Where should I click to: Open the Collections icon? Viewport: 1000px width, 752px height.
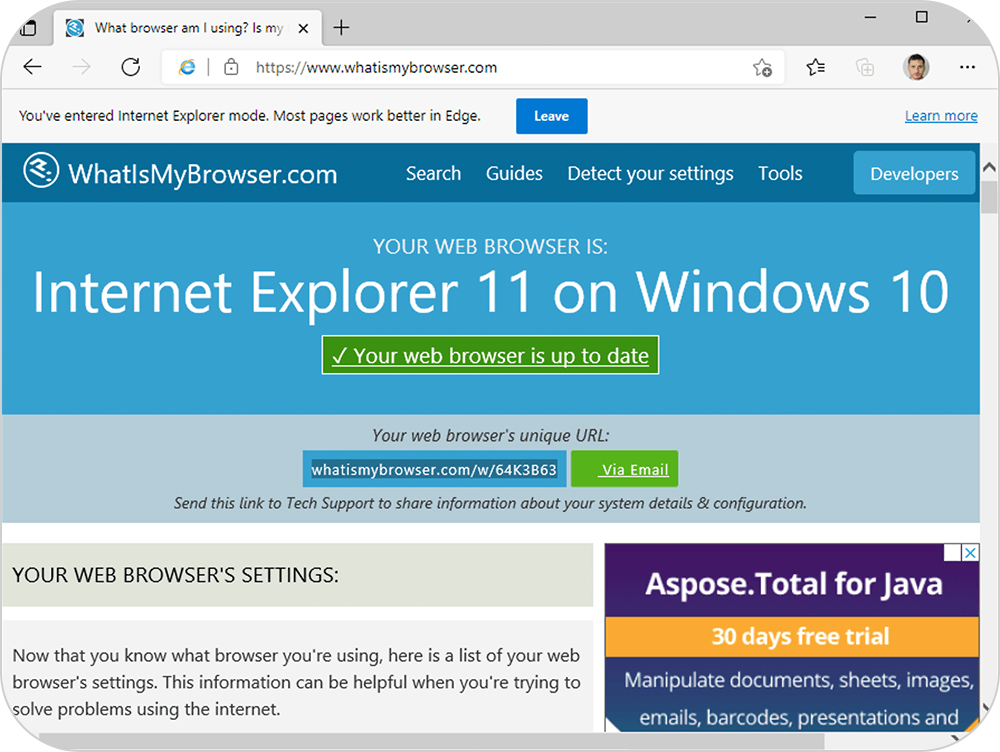865,66
